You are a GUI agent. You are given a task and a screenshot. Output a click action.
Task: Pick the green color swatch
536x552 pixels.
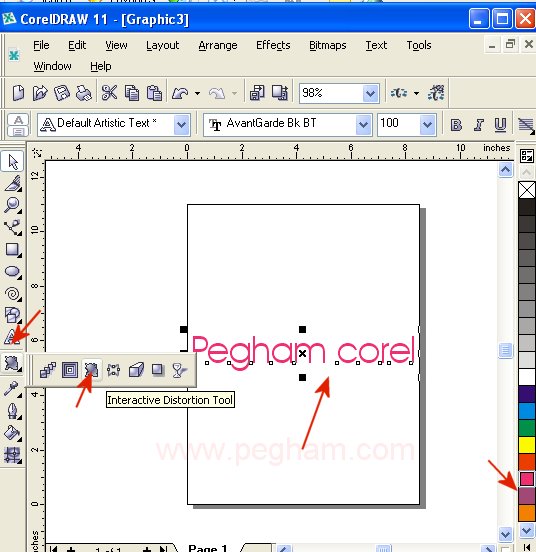click(x=527, y=428)
